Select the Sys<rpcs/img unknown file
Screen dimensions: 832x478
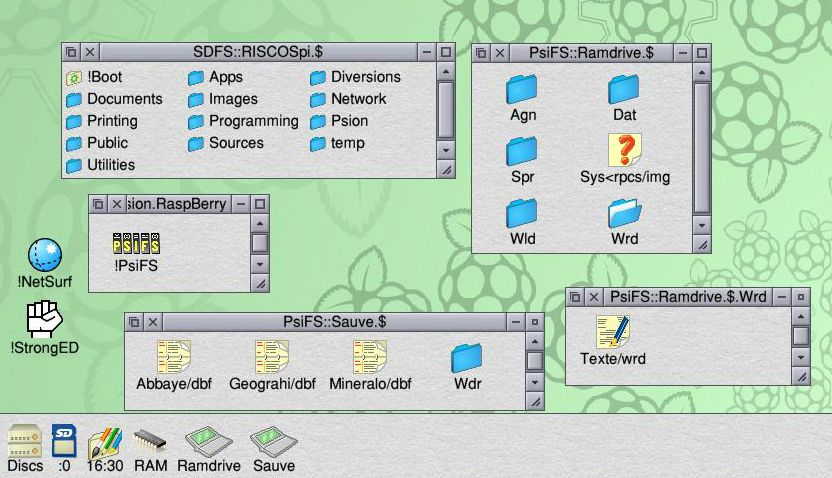click(625, 159)
